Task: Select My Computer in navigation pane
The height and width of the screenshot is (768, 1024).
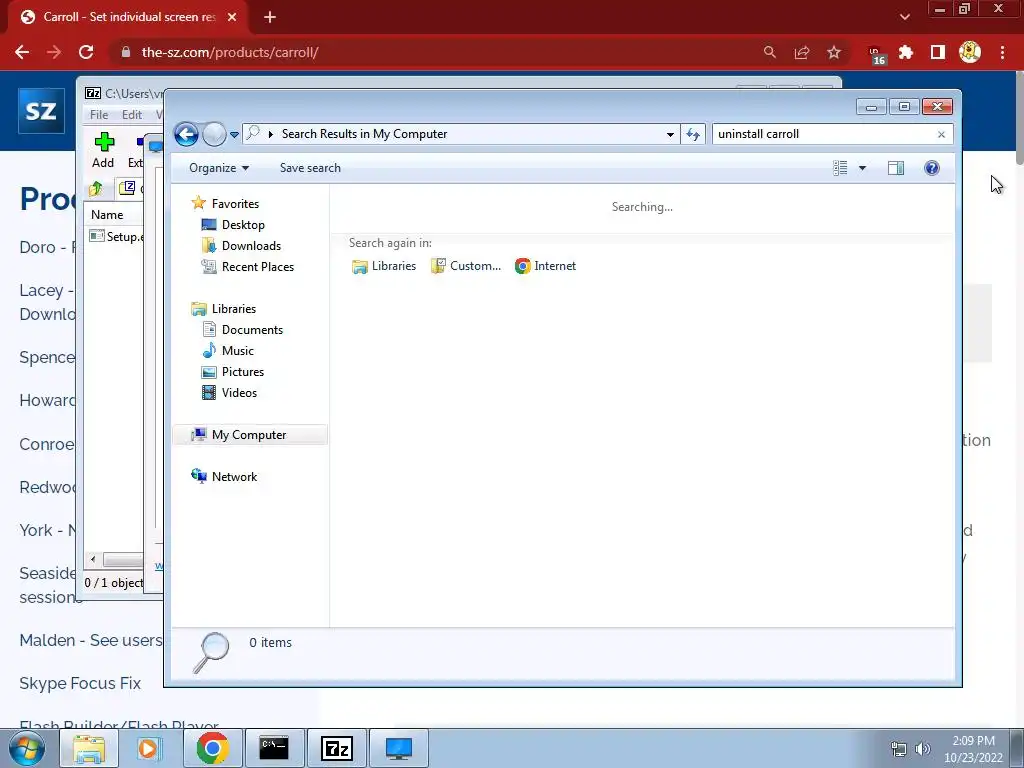Action: tap(250, 435)
